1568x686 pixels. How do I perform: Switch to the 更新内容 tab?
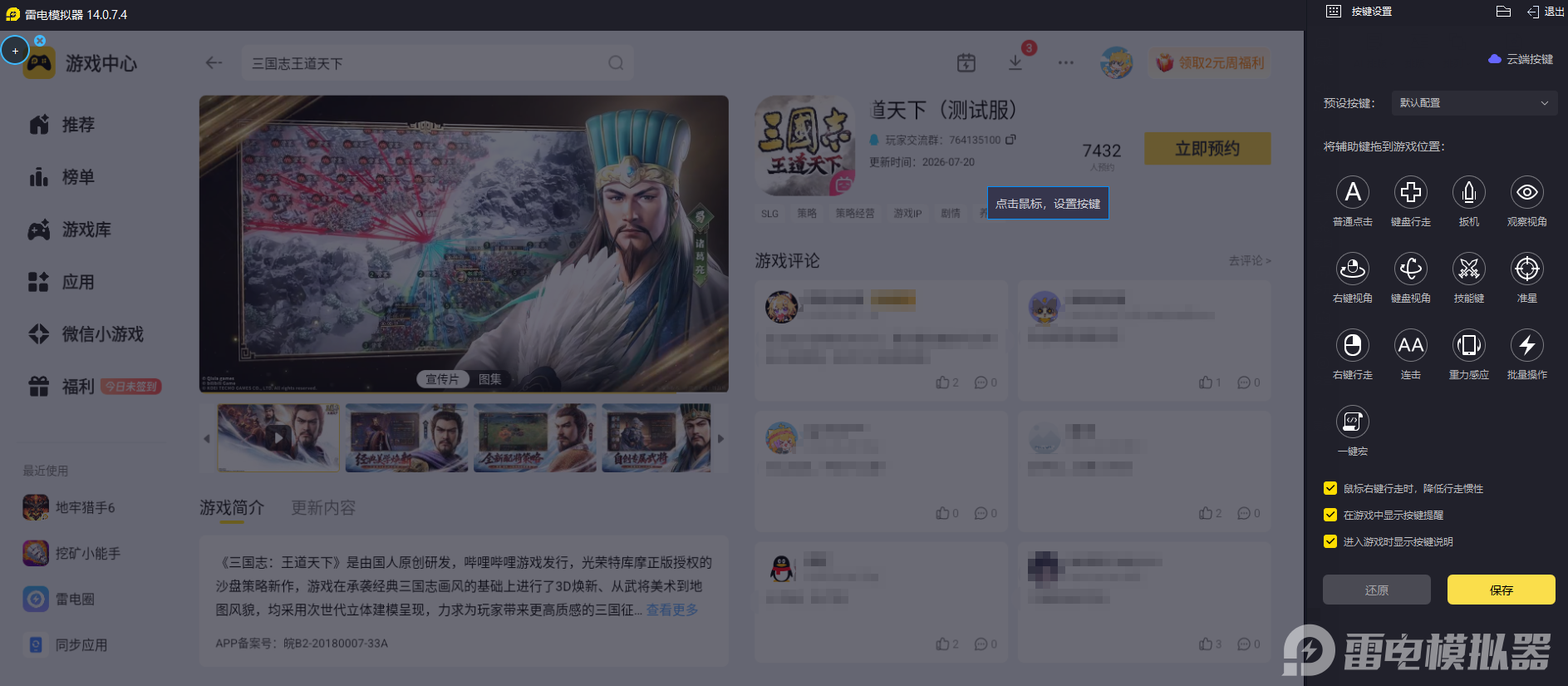click(x=323, y=507)
